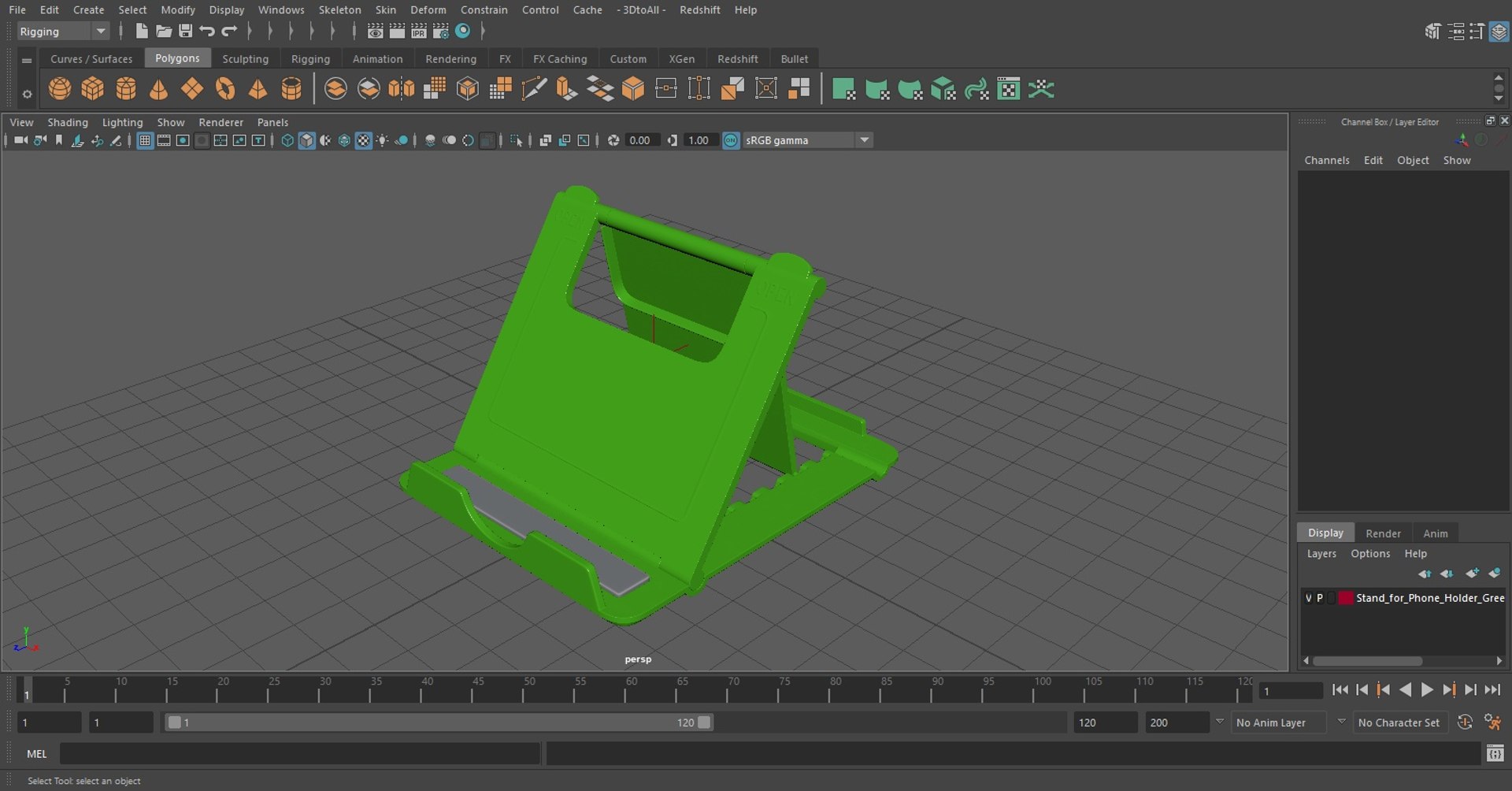Select the Multi-Cut knife tool
This screenshot has height=791, width=1512.
pyautogui.click(x=534, y=89)
